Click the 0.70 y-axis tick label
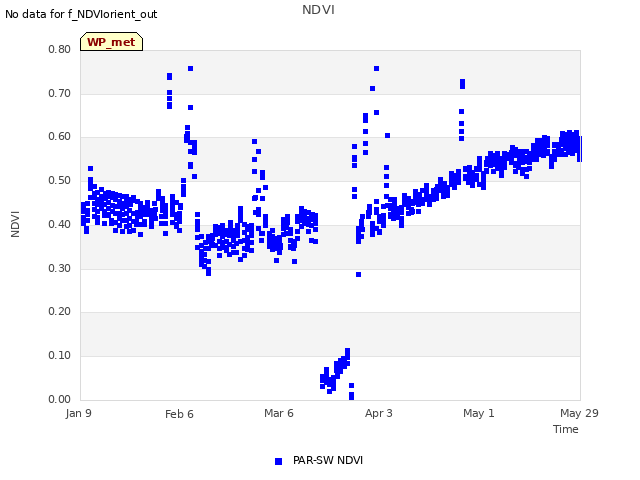The height and width of the screenshot is (480, 640). (x=60, y=93)
